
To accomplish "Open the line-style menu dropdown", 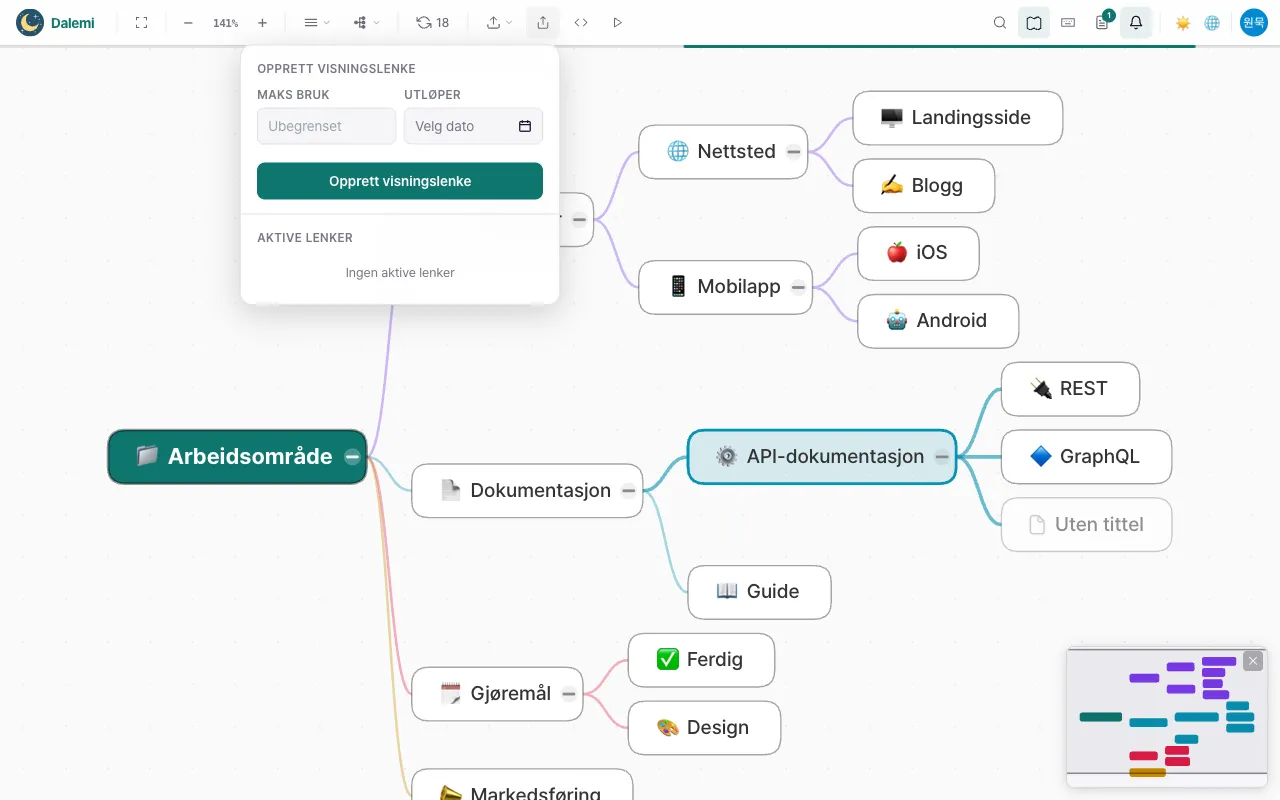I will pos(317,22).
